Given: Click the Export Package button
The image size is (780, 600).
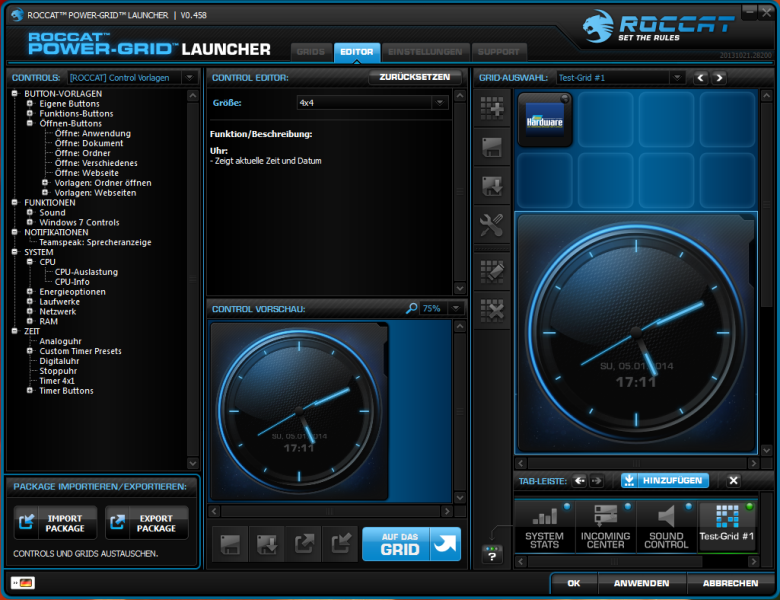Looking at the screenshot, I should (147, 523).
